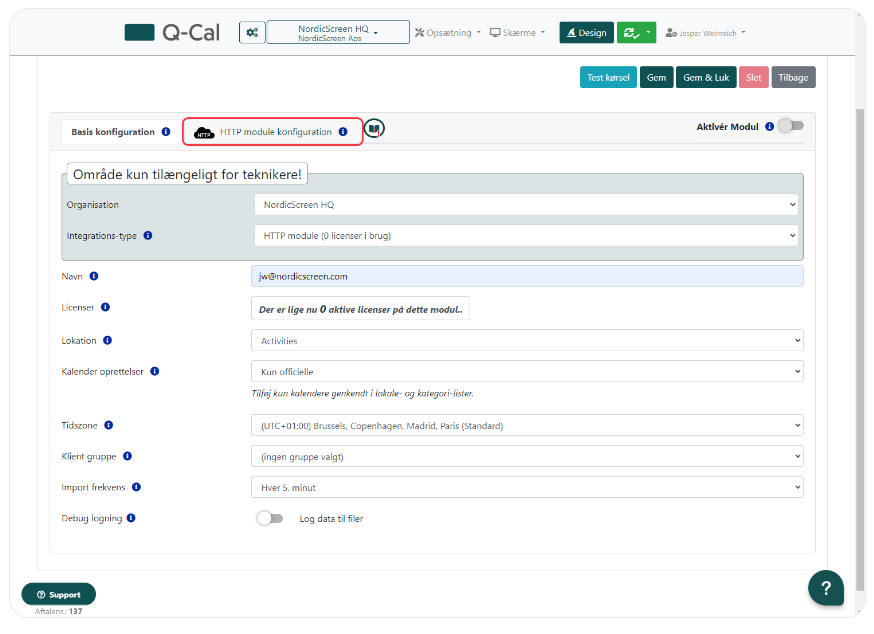Click info icon beside Import frekvens
The width and height of the screenshot is (874, 634).
(x=137, y=487)
